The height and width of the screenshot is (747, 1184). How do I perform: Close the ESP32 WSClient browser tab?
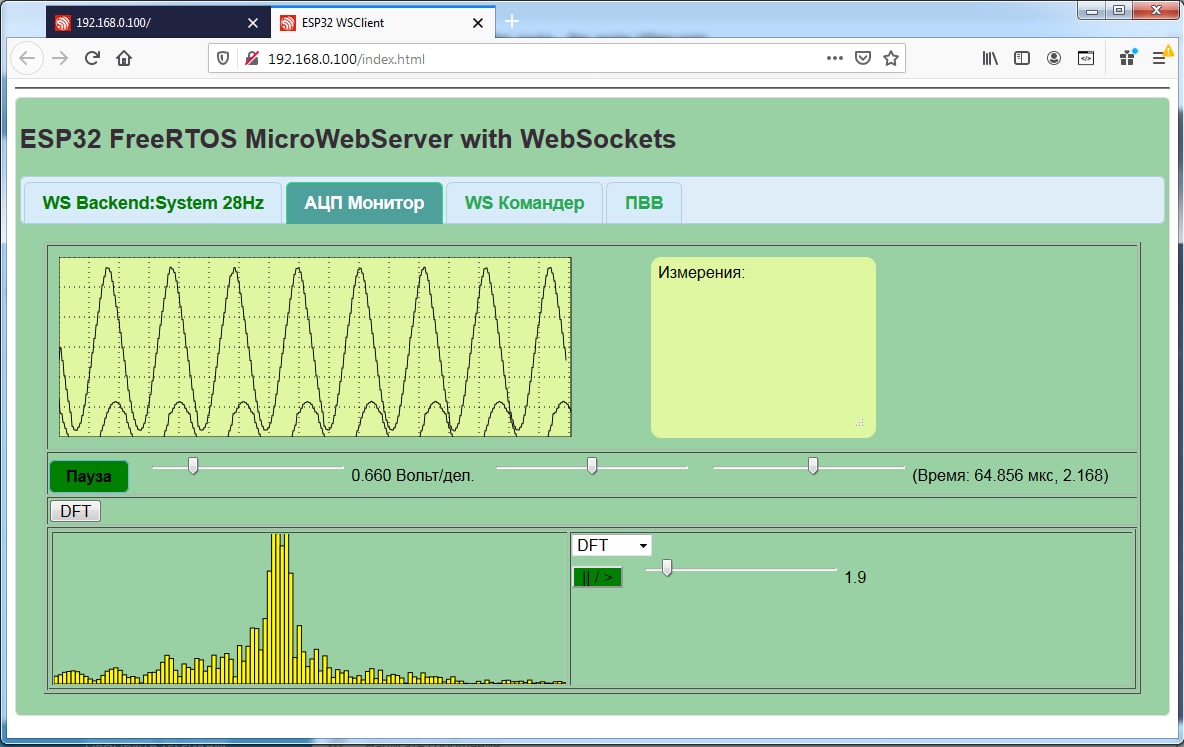pyautogui.click(x=478, y=23)
